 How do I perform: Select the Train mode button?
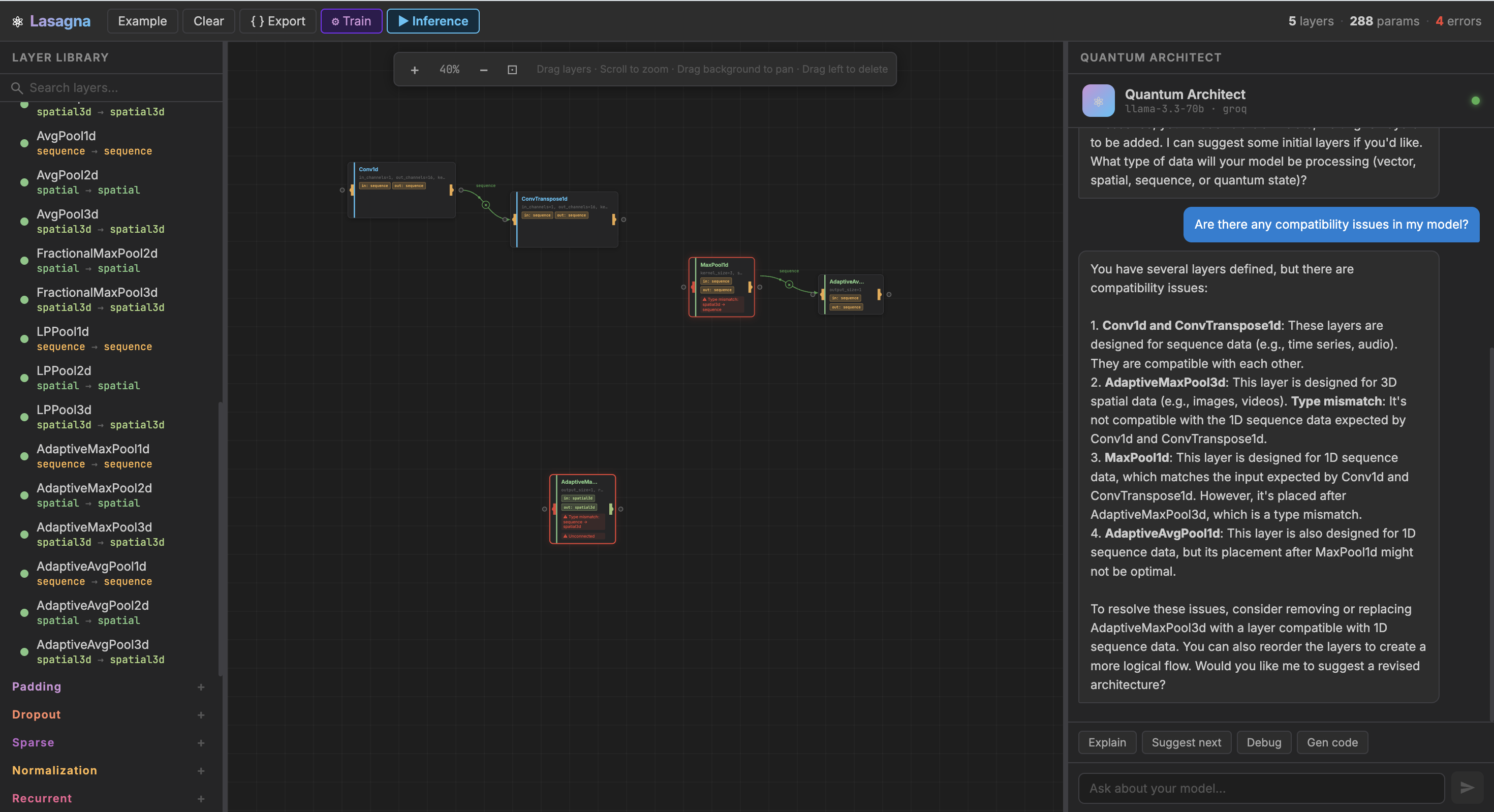351,21
